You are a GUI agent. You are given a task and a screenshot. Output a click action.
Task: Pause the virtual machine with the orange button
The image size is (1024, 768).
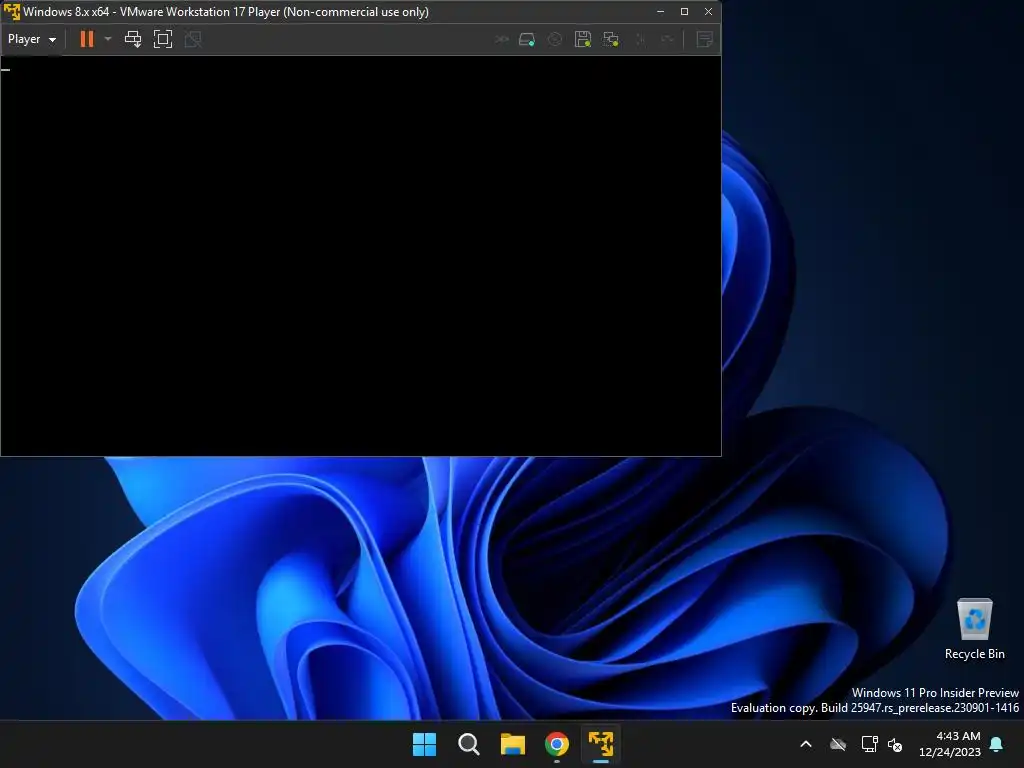(x=87, y=39)
